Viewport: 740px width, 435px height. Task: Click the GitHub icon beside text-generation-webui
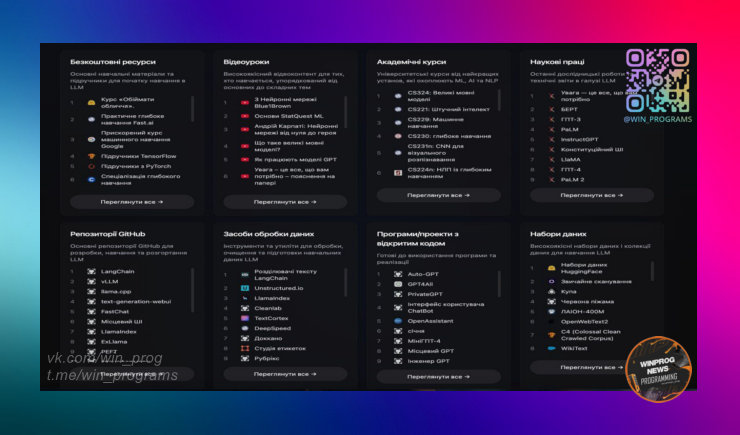coord(92,301)
